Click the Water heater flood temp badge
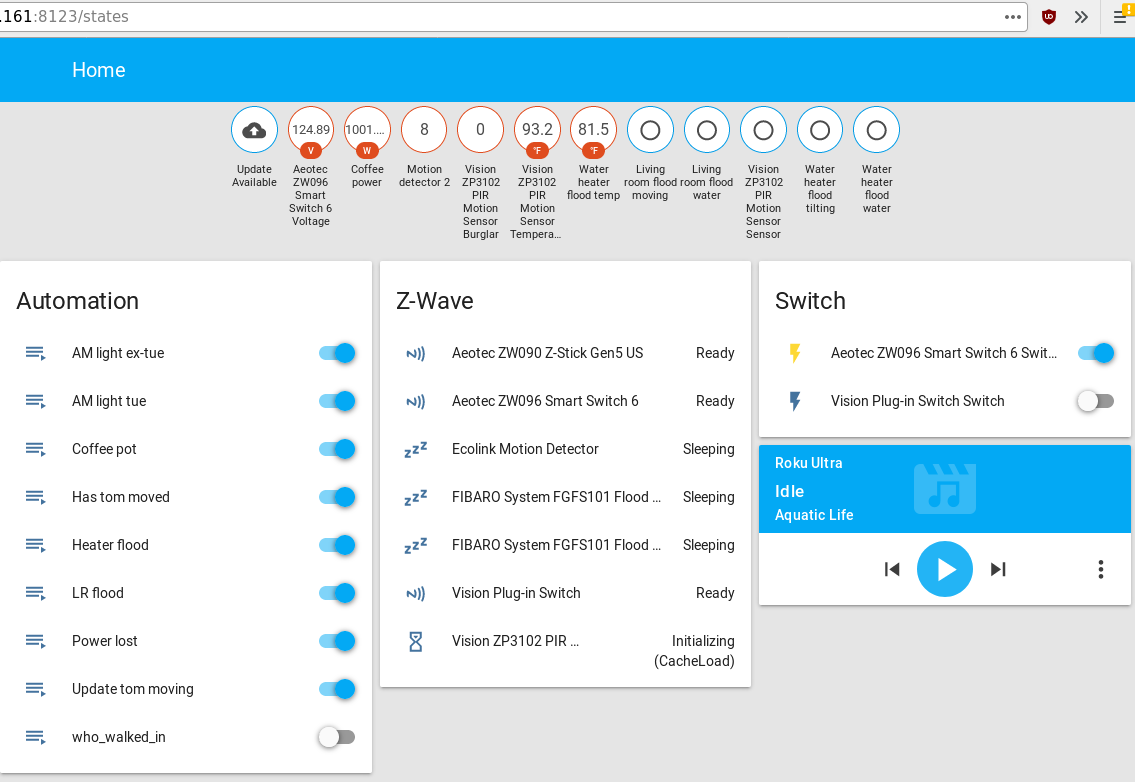This screenshot has height=782, width=1135. click(593, 130)
